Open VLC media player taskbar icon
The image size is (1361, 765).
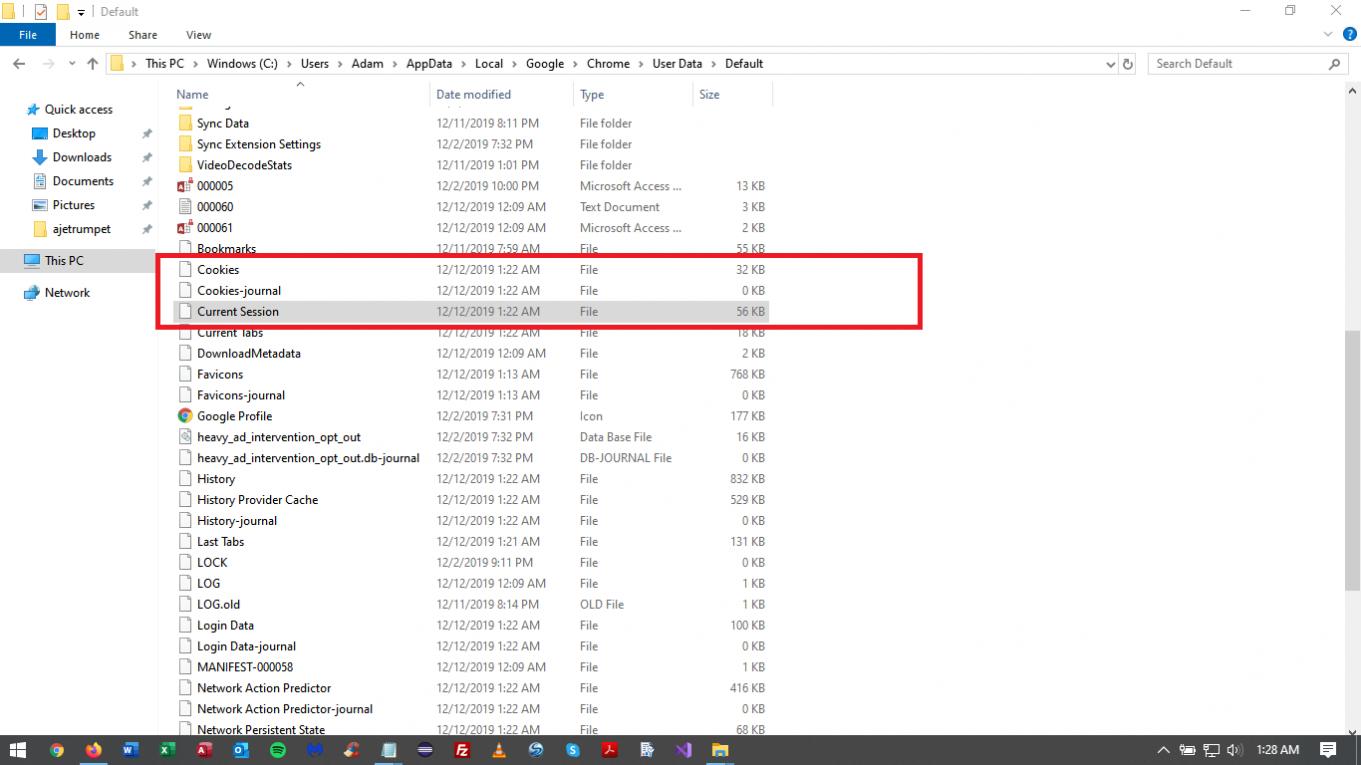coord(499,750)
